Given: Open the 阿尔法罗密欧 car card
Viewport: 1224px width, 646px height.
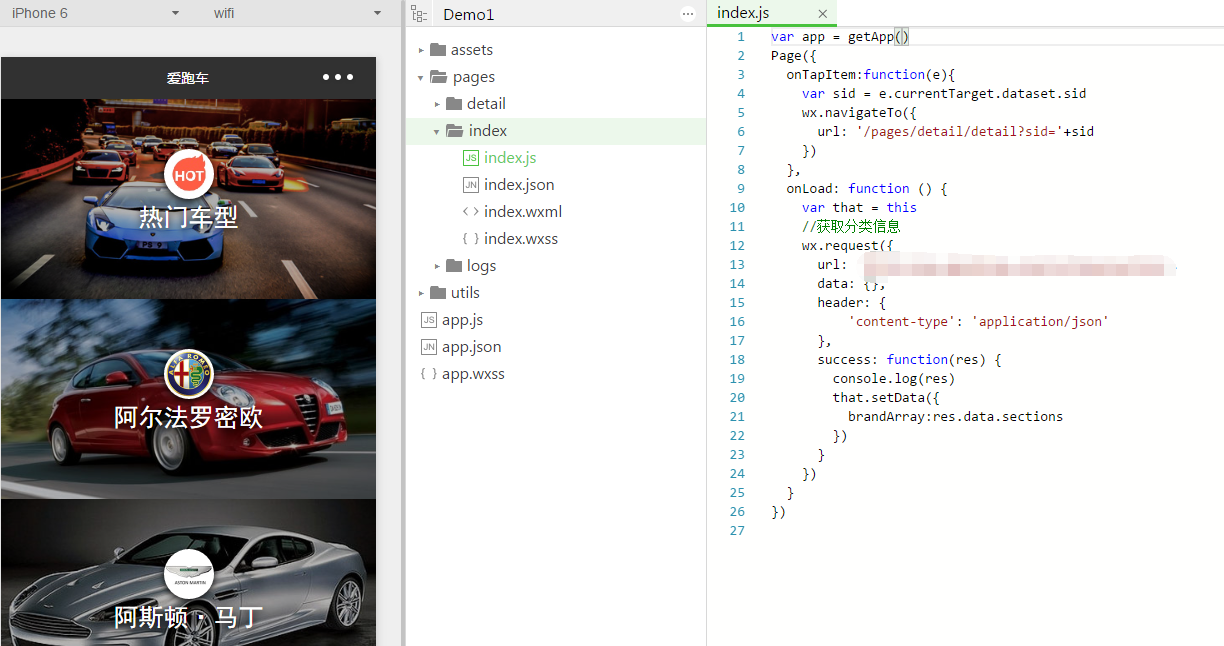Looking at the screenshot, I should point(189,399).
